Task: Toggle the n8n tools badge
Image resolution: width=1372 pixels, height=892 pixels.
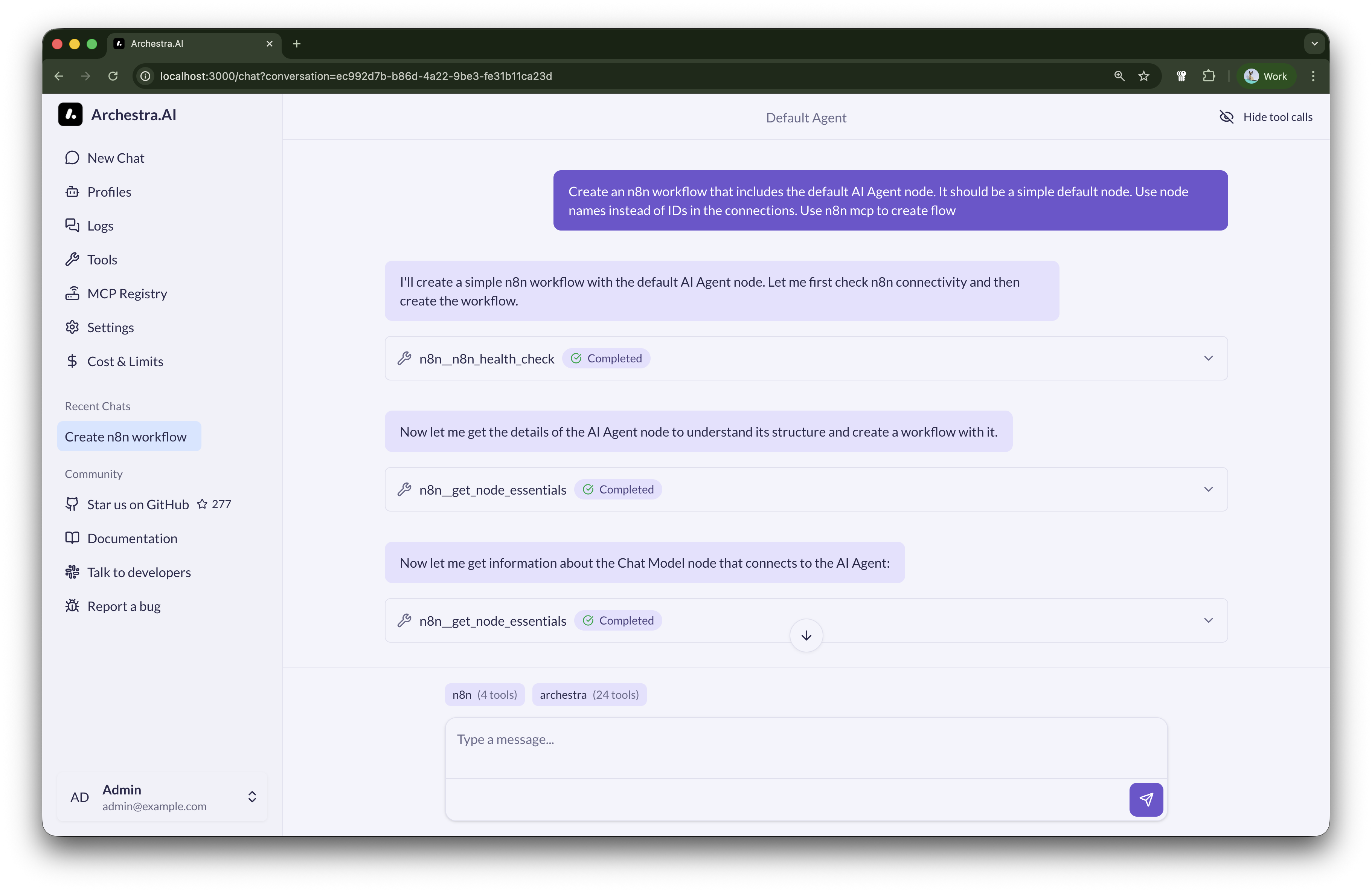Action: pos(484,694)
